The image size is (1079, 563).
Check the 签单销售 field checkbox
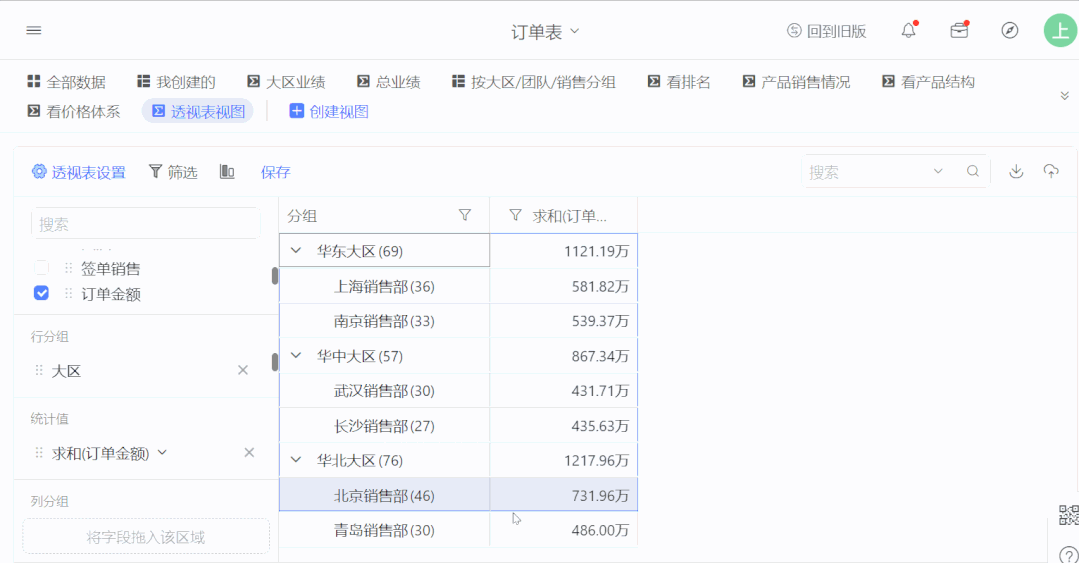(x=41, y=268)
